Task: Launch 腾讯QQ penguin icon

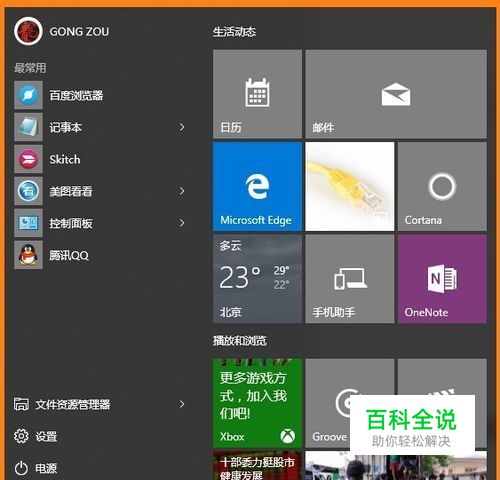Action: coord(28,255)
